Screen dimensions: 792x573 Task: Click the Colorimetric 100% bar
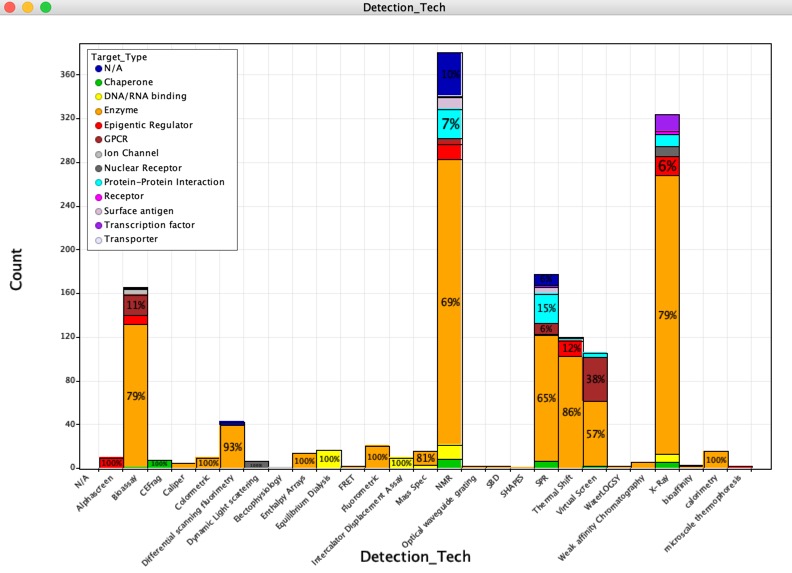tap(208, 463)
